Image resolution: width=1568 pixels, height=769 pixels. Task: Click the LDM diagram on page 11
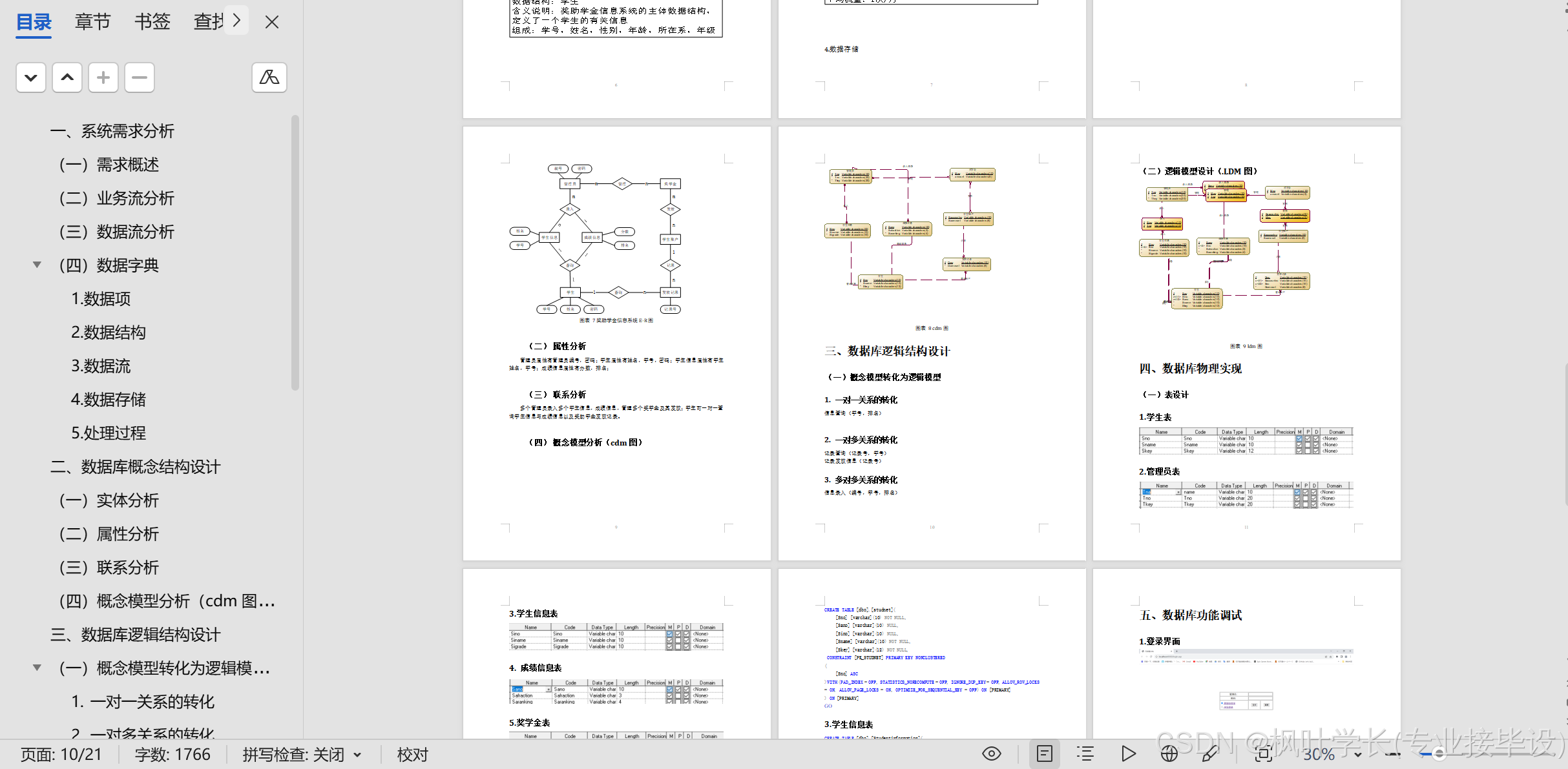1224,246
